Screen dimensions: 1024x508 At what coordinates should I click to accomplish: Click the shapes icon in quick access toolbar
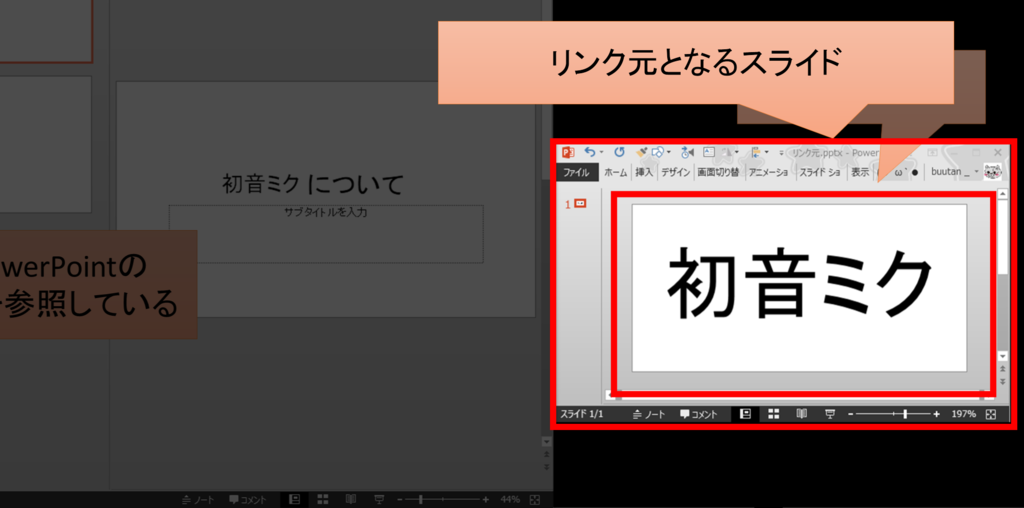point(657,152)
